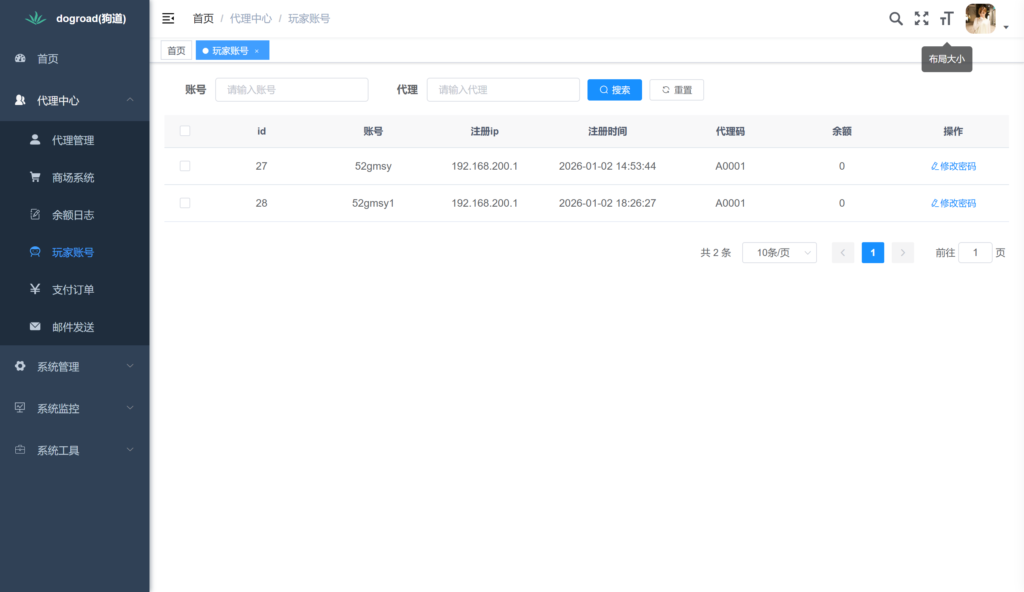The image size is (1024, 592).
Task: Switch to the 首页 tab
Action: coord(176,49)
